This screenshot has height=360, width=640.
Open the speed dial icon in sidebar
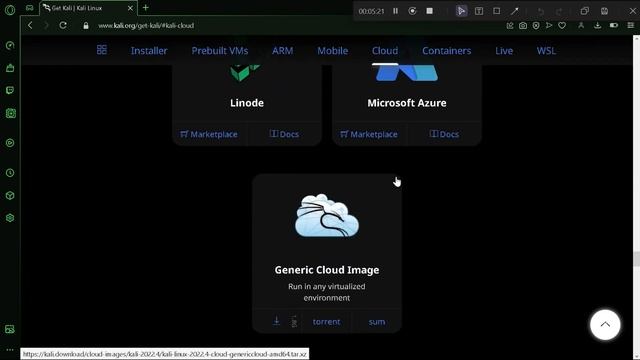10,45
